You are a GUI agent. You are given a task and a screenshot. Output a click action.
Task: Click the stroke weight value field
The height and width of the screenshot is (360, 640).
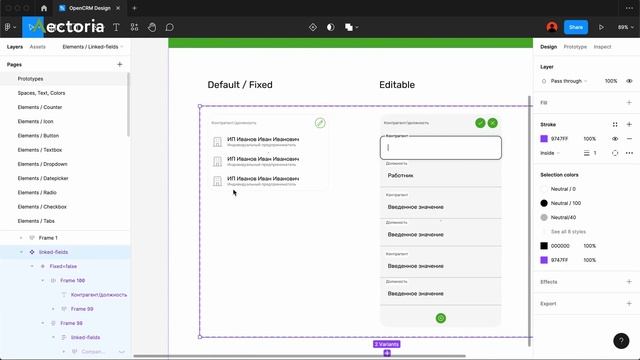pos(595,153)
